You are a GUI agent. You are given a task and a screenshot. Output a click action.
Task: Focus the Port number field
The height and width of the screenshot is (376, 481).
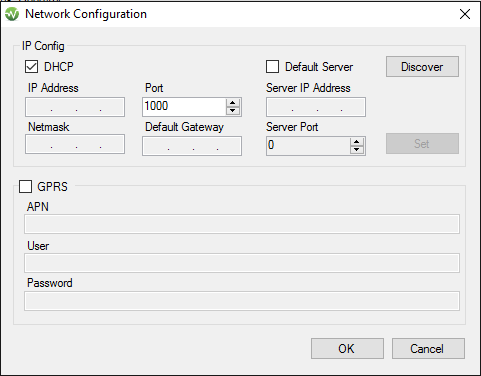[x=184, y=107]
